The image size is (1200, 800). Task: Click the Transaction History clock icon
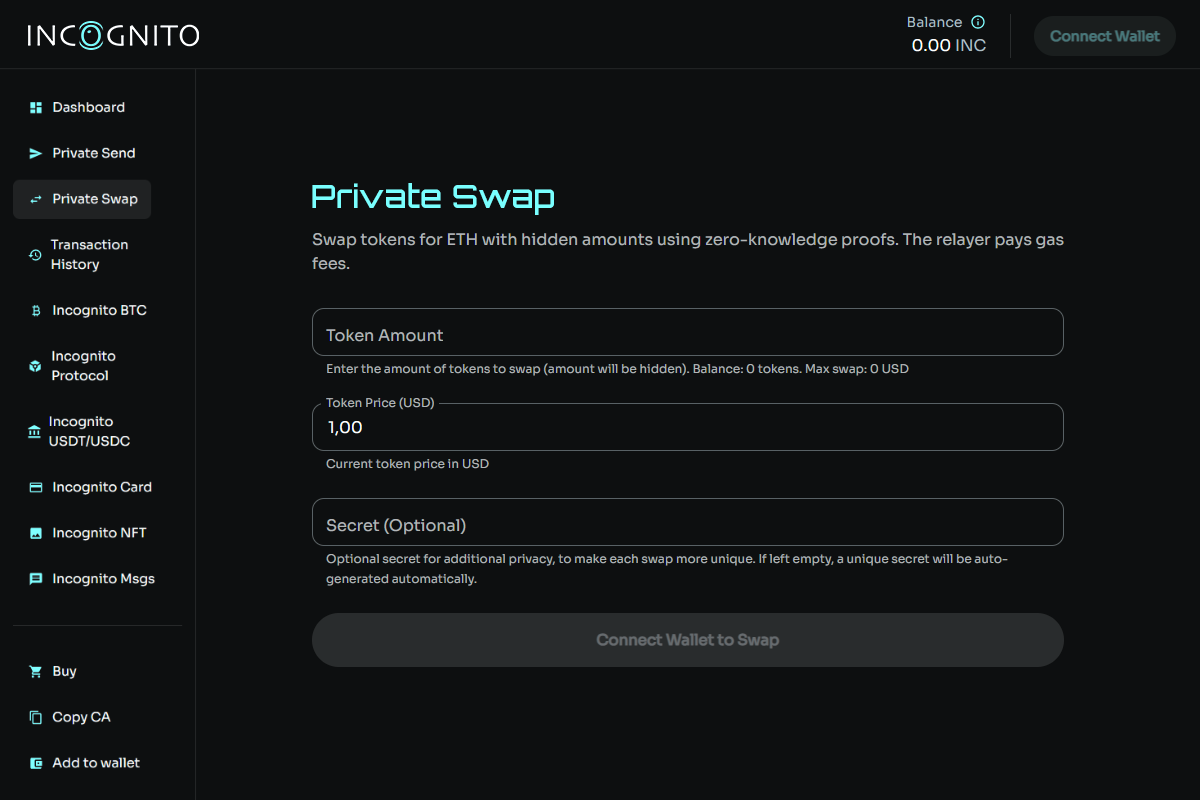35,255
